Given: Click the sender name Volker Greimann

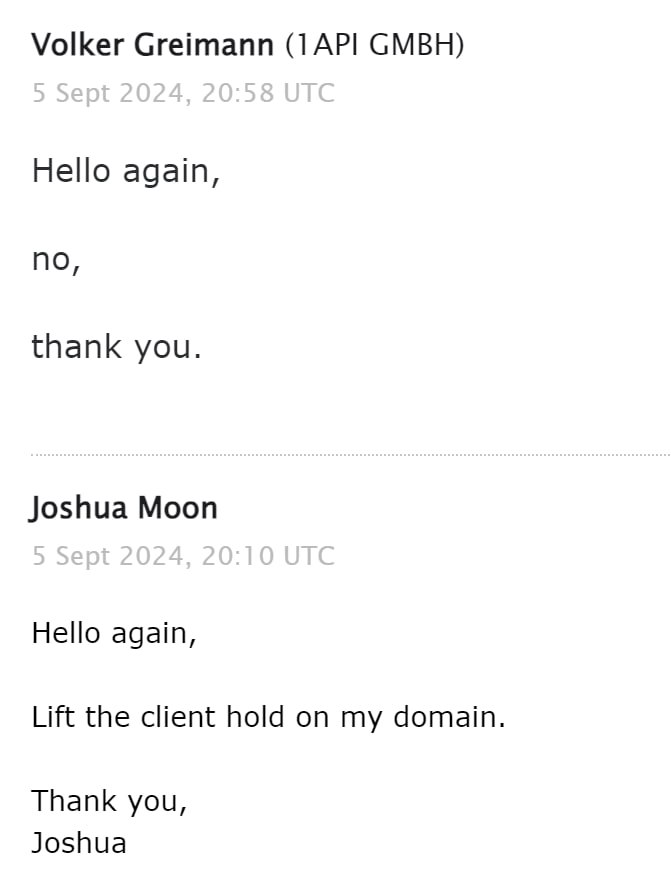Looking at the screenshot, I should click(x=152, y=45).
